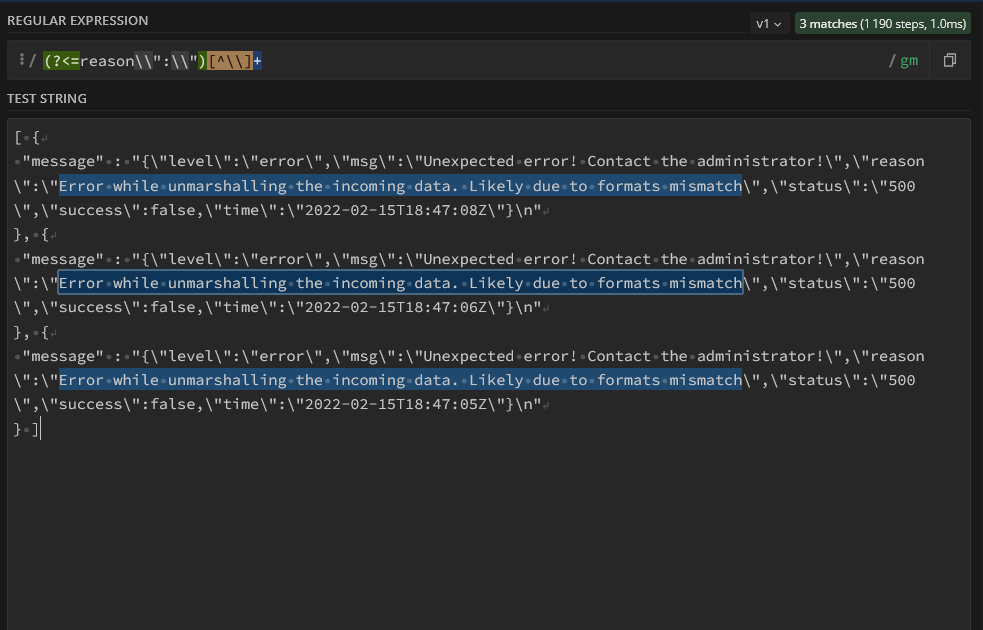Click the character class [^\\] in the regex
Image resolution: width=983 pixels, height=630 pixels.
229,61
